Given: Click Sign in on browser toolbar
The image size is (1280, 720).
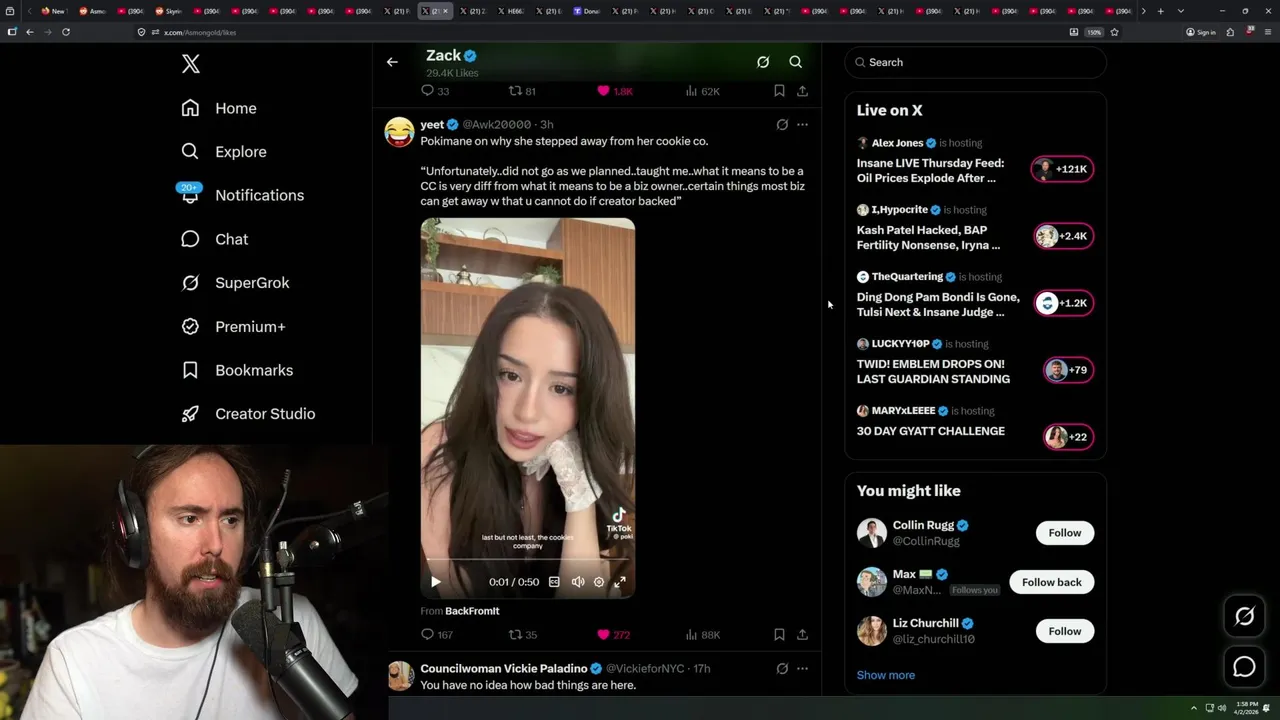Looking at the screenshot, I should click(1201, 32).
